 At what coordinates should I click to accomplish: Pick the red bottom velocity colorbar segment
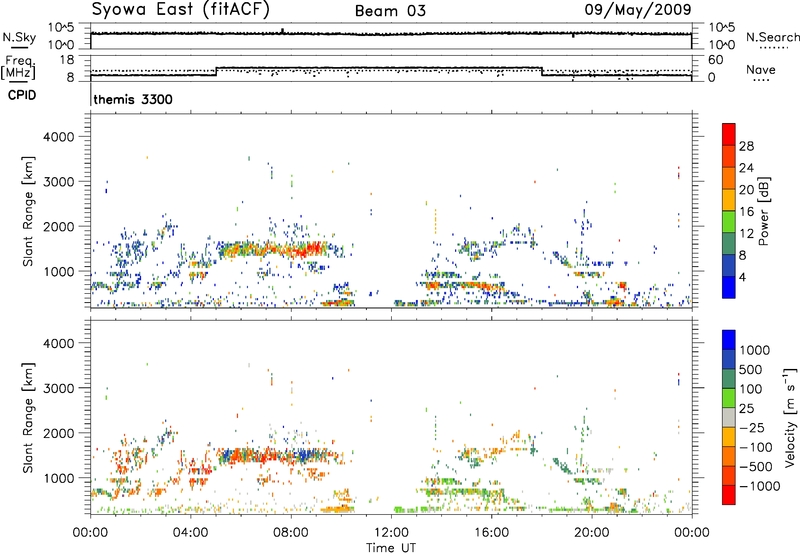[x=729, y=495]
